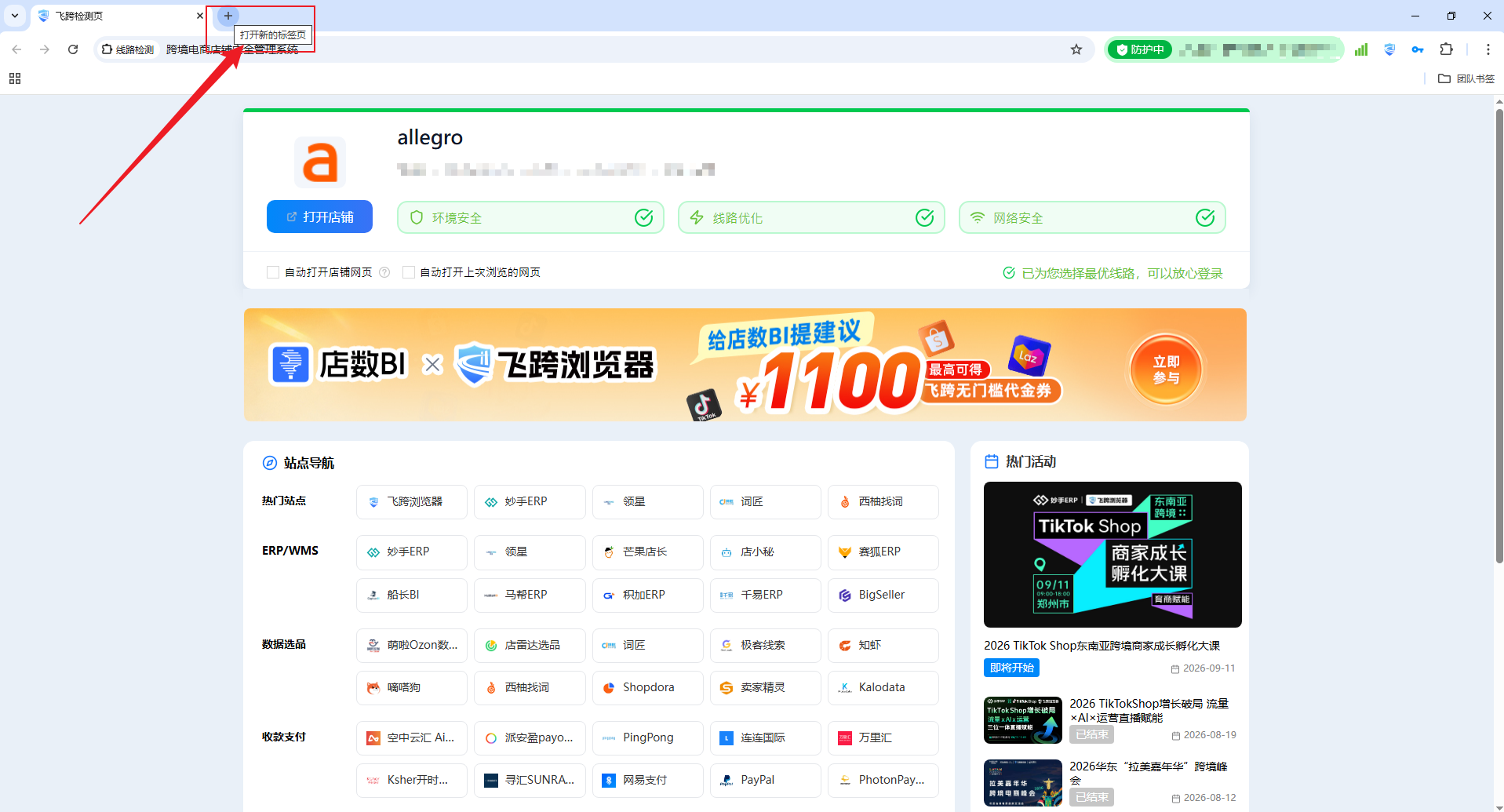The width and height of the screenshot is (1504, 812).
Task: Open Shopdora site link
Action: [648, 687]
